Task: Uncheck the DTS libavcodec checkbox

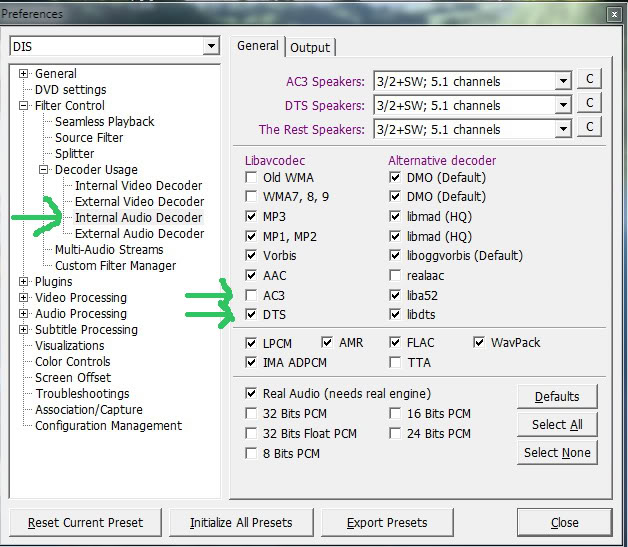Action: coord(251,314)
